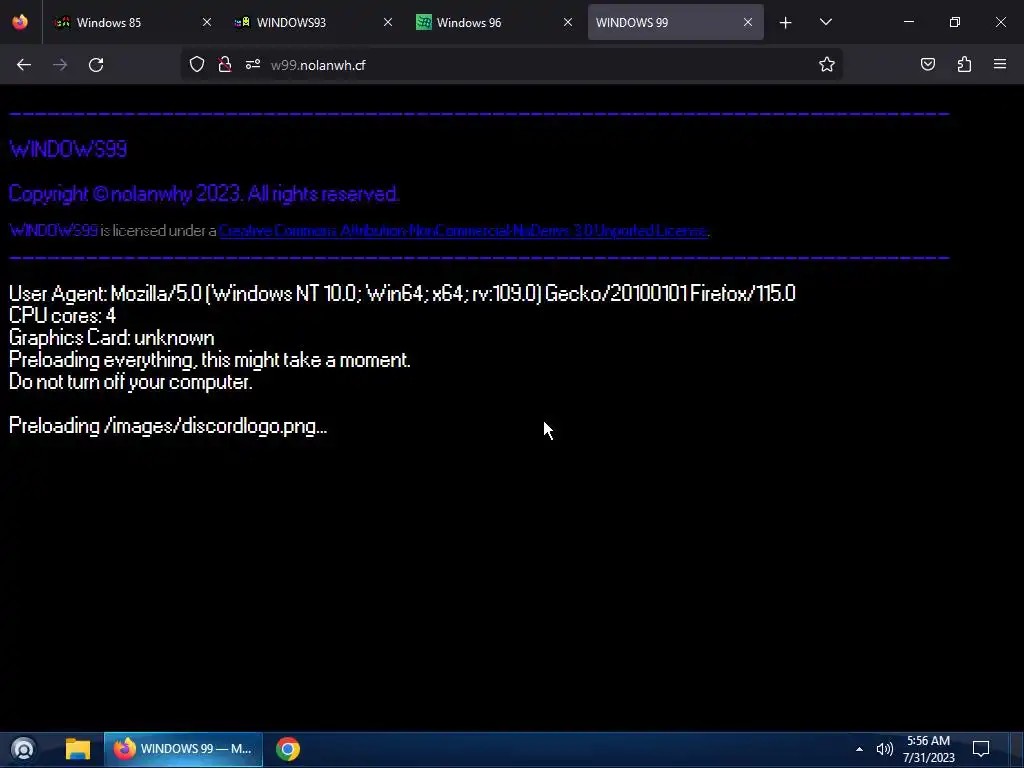The width and height of the screenshot is (1024, 768).
Task: Click the Copyright nolanwhy 2023 line
Action: (x=204, y=194)
